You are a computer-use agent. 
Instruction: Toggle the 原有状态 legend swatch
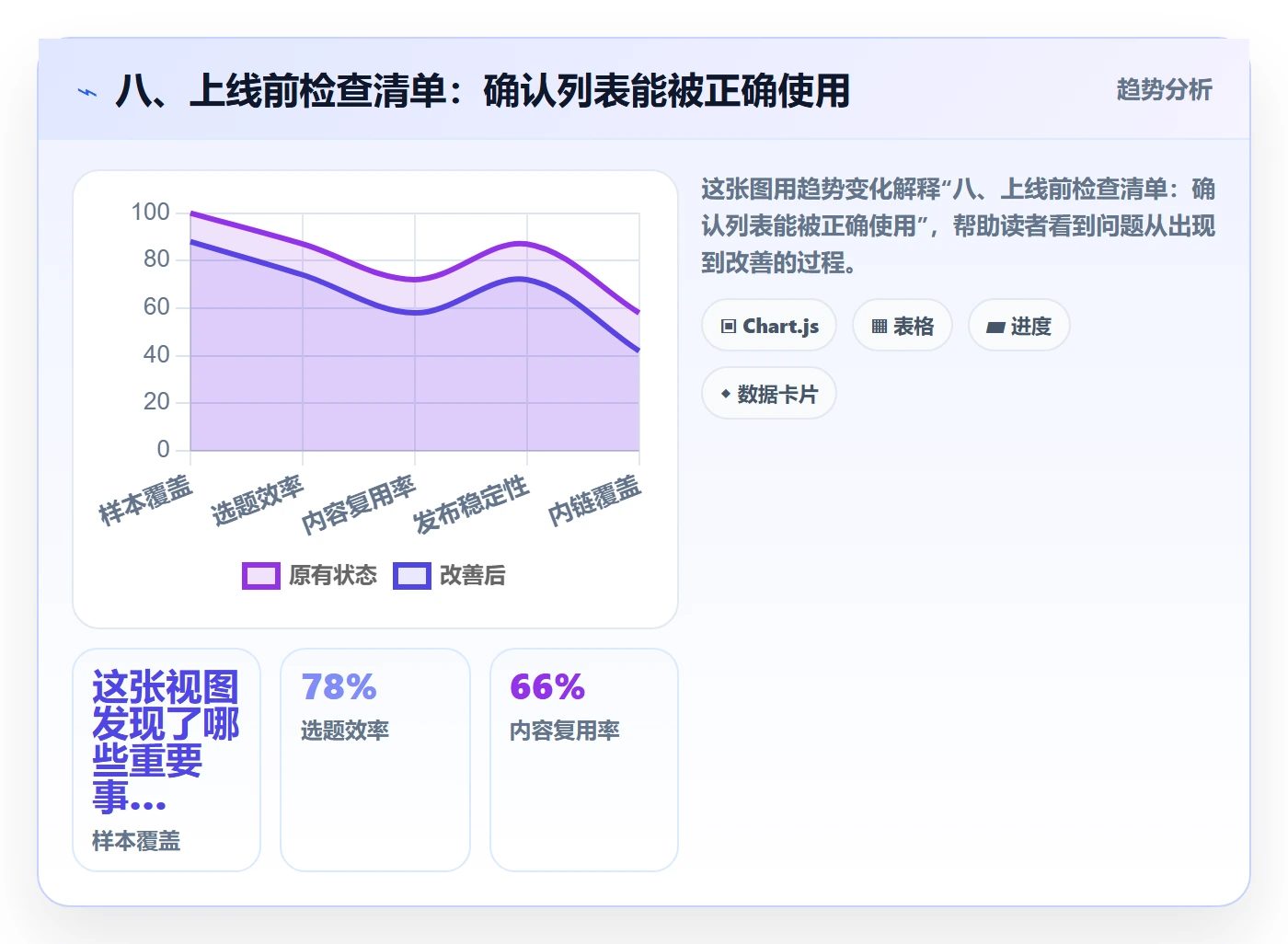point(261,575)
